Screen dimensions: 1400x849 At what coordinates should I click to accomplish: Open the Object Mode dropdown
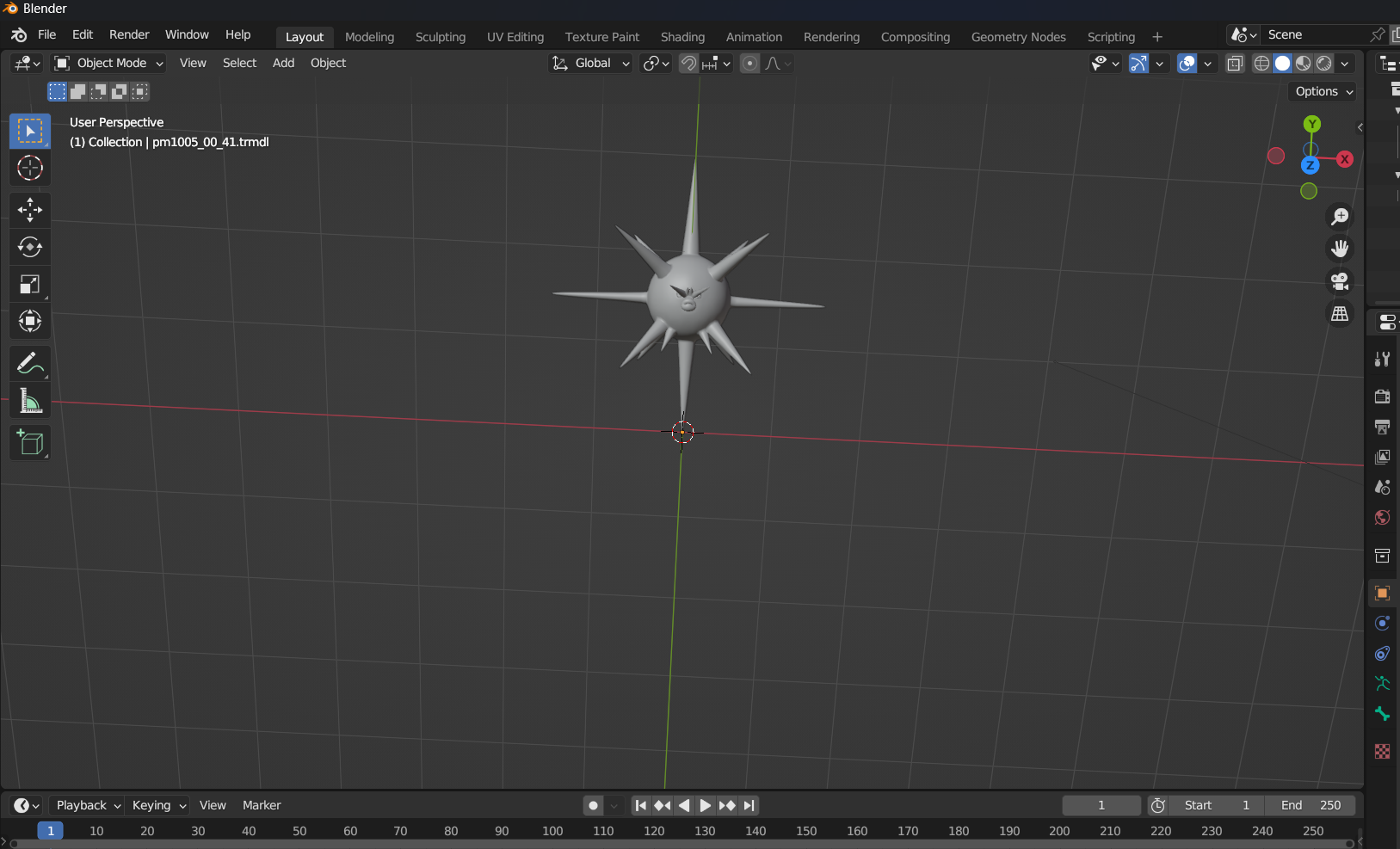tap(108, 63)
